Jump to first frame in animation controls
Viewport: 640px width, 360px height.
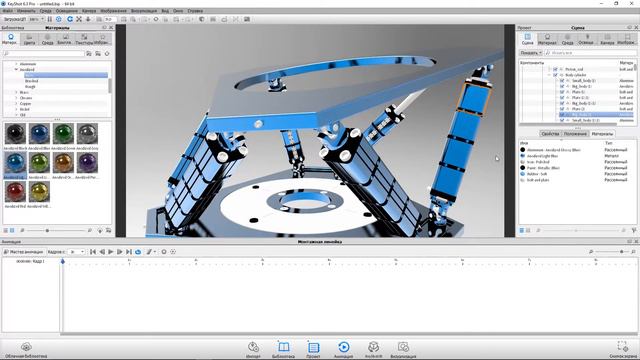tap(93, 252)
